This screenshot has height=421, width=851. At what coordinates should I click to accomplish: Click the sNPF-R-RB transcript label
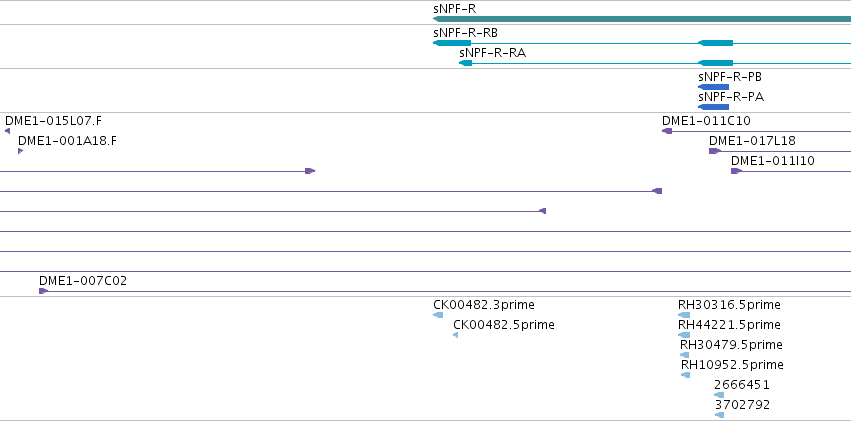tap(465, 33)
